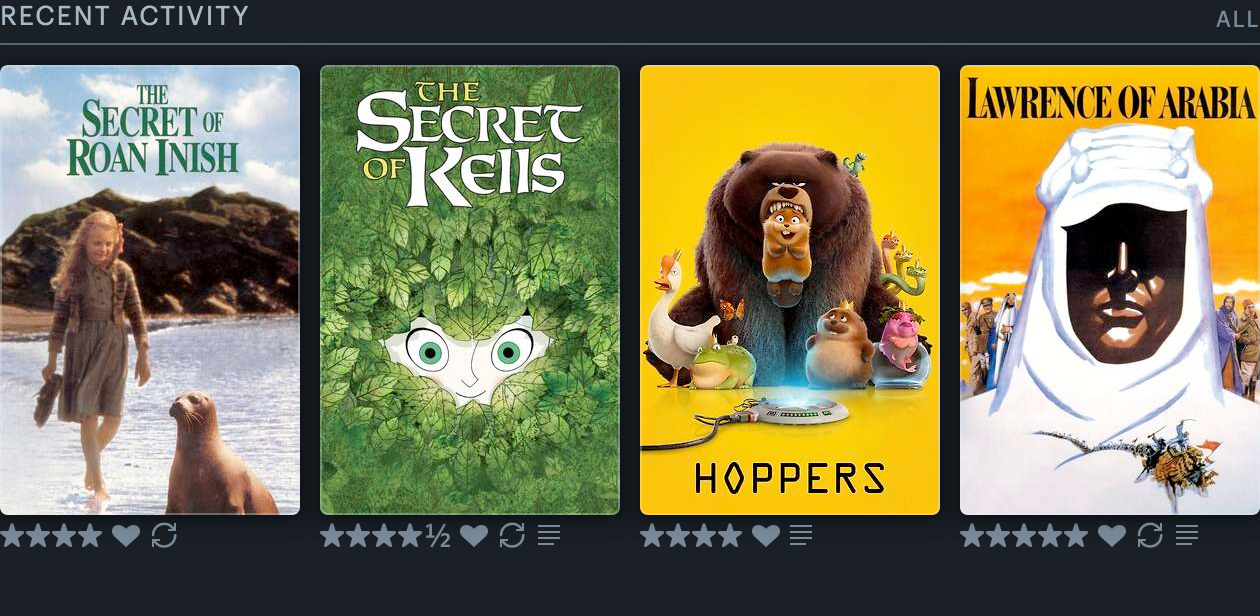Click four-star rating under Hoppers
1260x616 pixels.
click(691, 536)
